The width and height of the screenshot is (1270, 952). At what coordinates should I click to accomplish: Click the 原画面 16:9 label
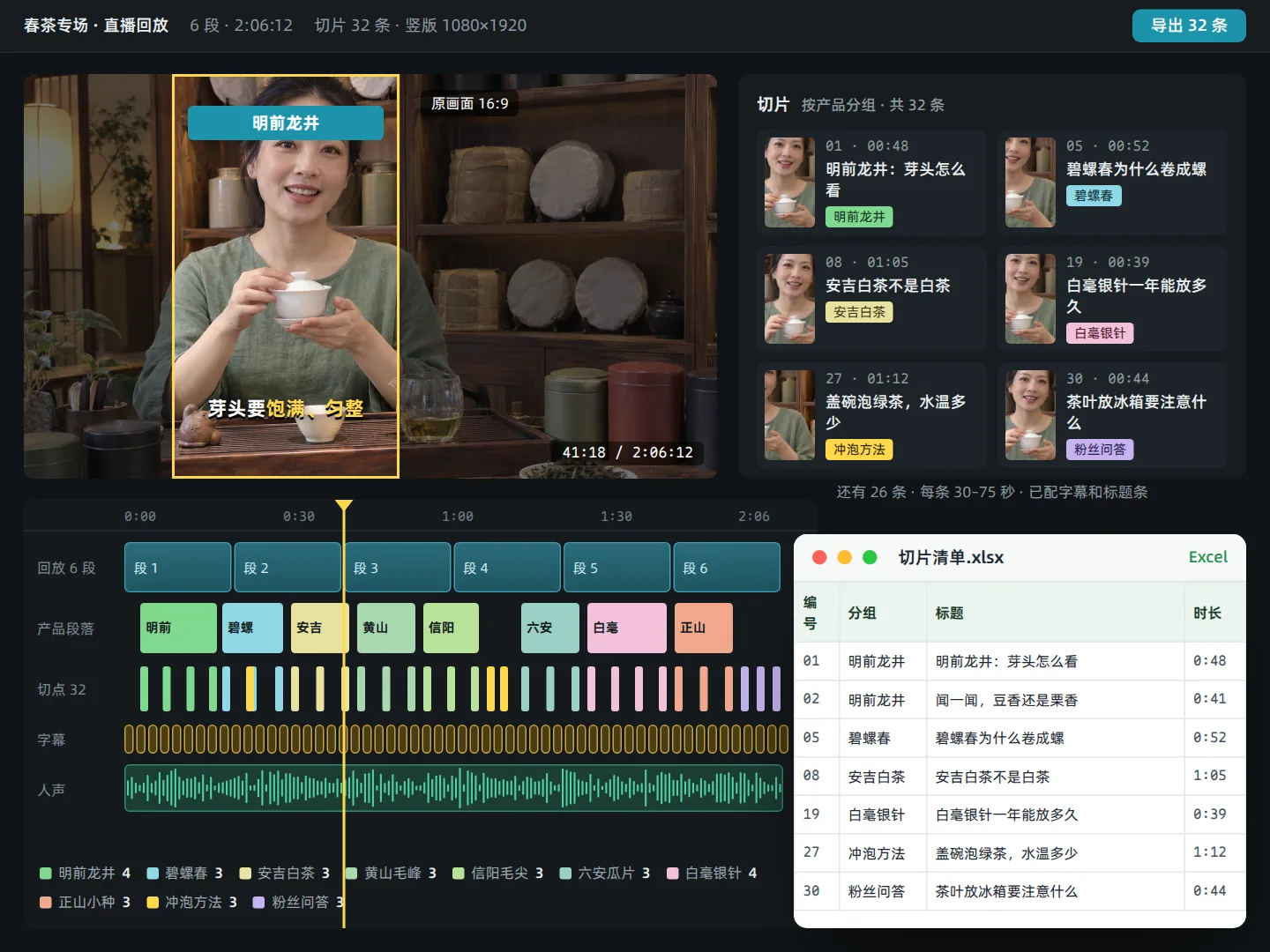point(469,104)
